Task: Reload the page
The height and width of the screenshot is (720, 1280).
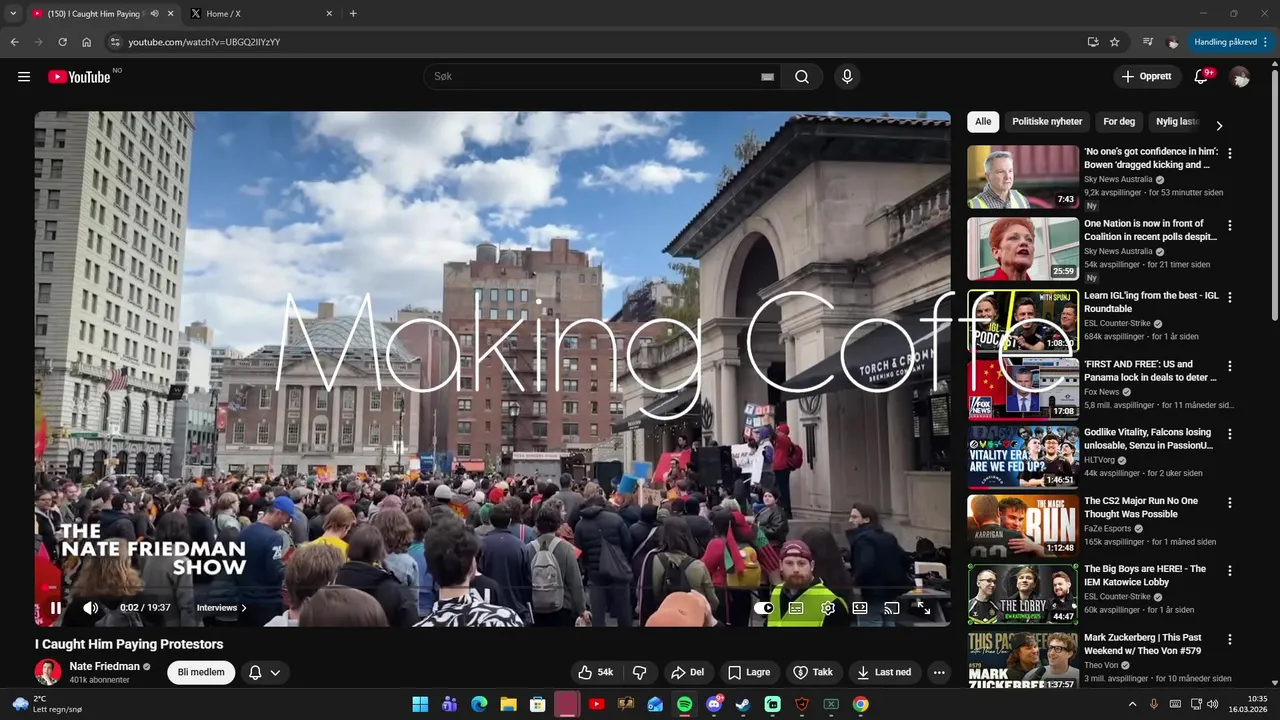Action: pyautogui.click(x=62, y=42)
